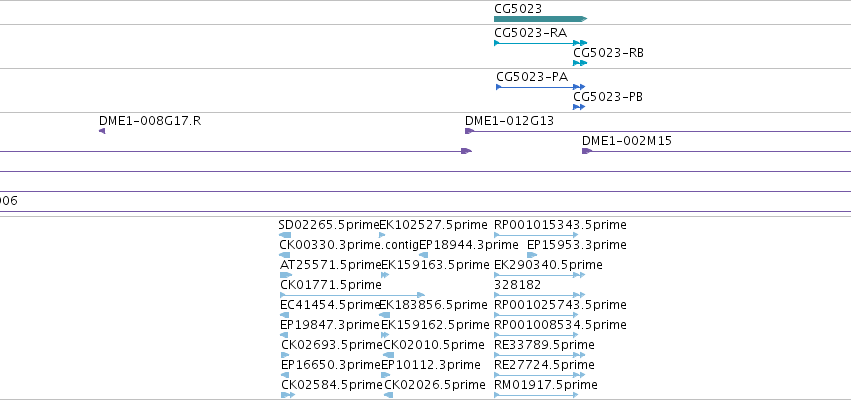Click the RM01917.5prime EST label
This screenshot has height=400, width=851.
(546, 385)
